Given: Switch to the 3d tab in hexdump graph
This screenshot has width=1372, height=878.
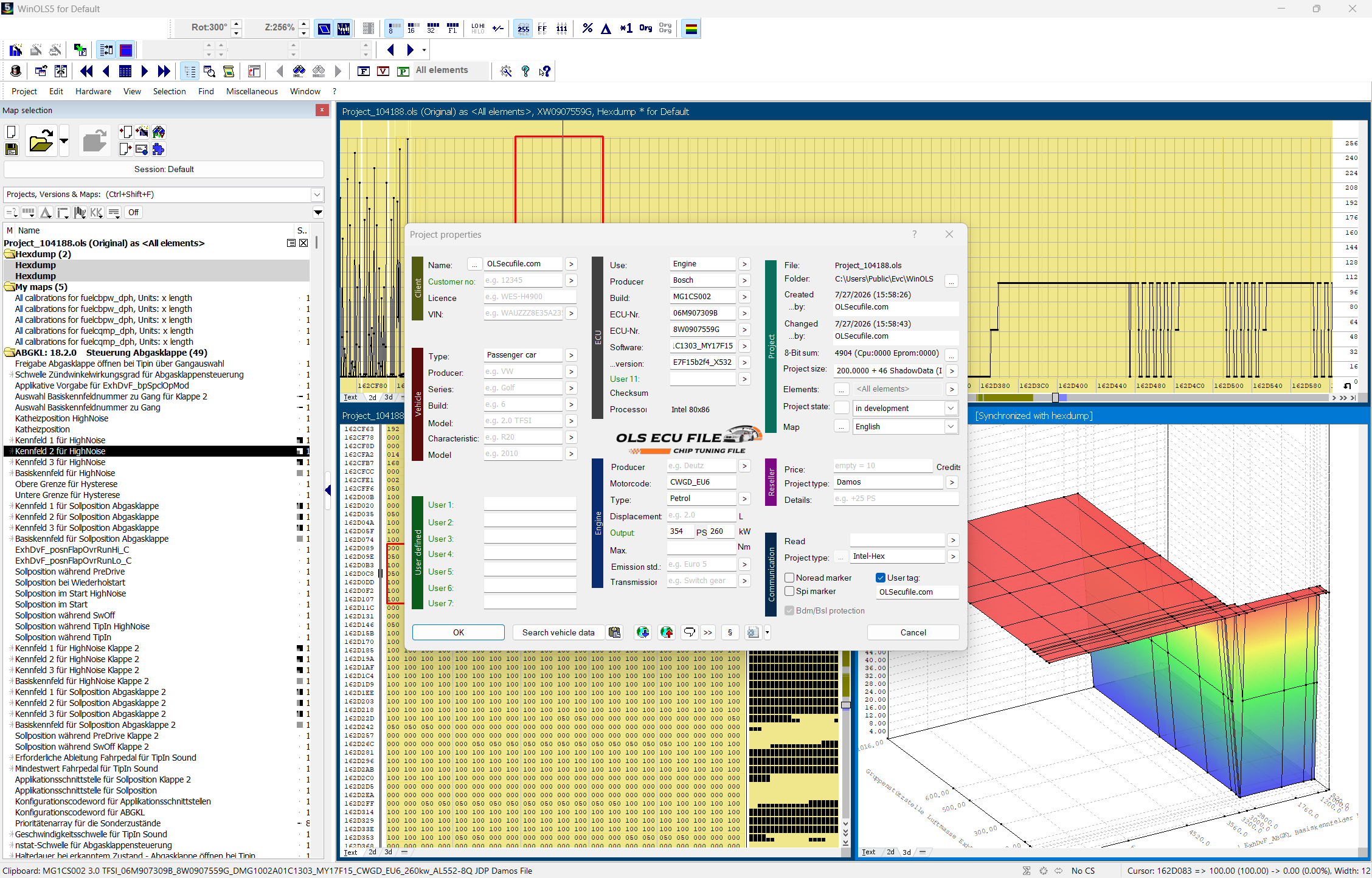Looking at the screenshot, I should point(388,397).
